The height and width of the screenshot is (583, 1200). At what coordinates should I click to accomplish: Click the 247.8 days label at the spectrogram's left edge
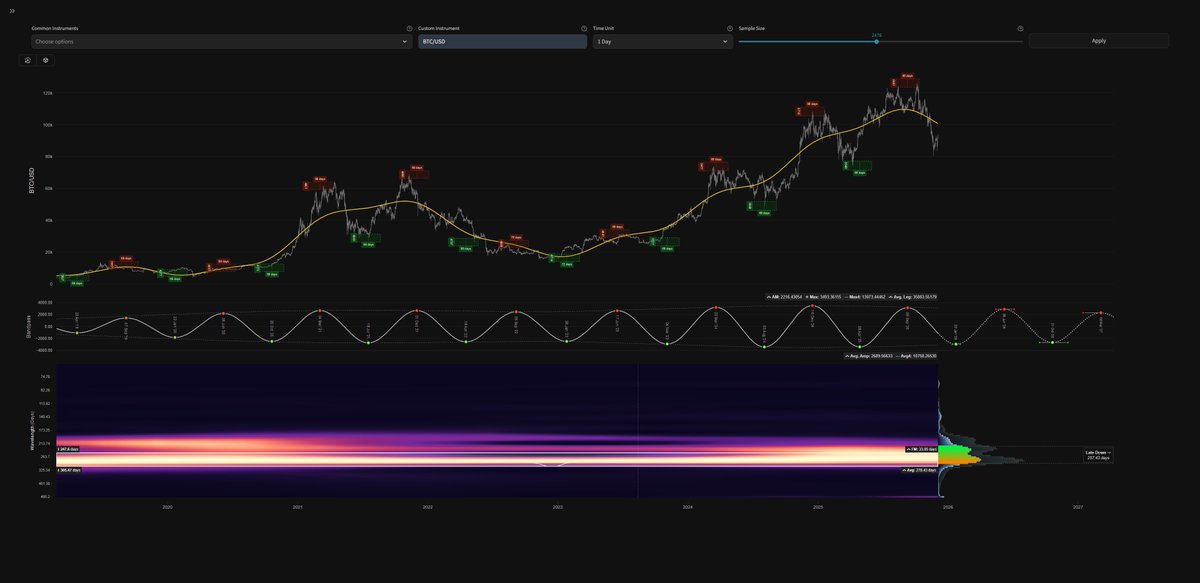pos(69,449)
